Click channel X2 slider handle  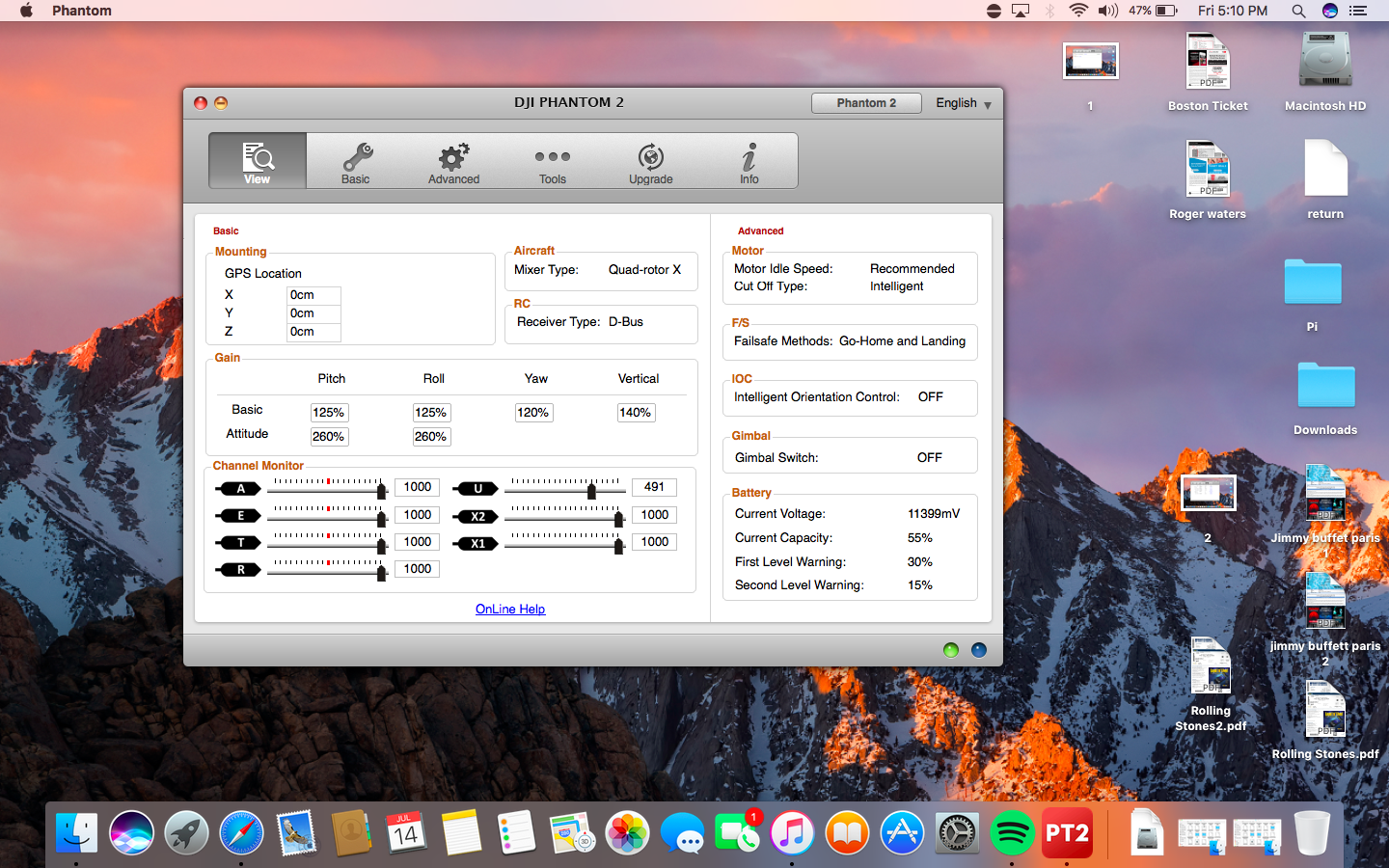point(619,519)
